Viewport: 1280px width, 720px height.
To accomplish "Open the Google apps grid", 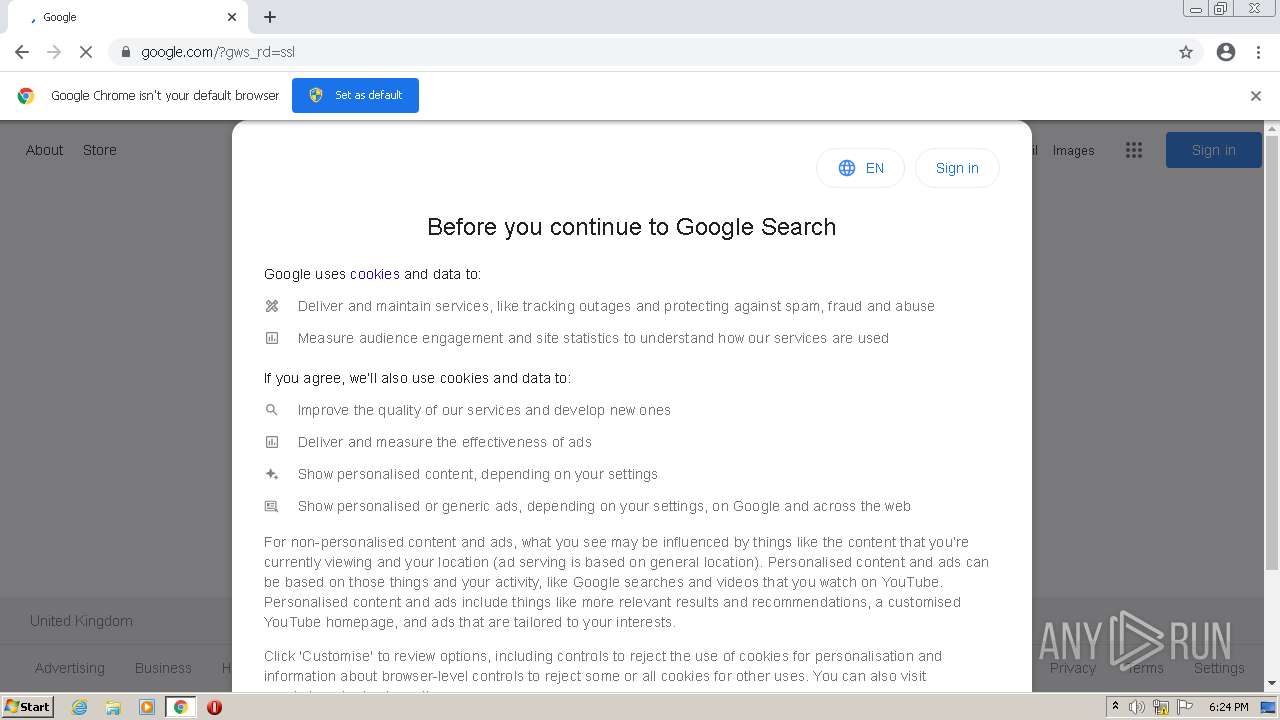I will click(x=1133, y=150).
